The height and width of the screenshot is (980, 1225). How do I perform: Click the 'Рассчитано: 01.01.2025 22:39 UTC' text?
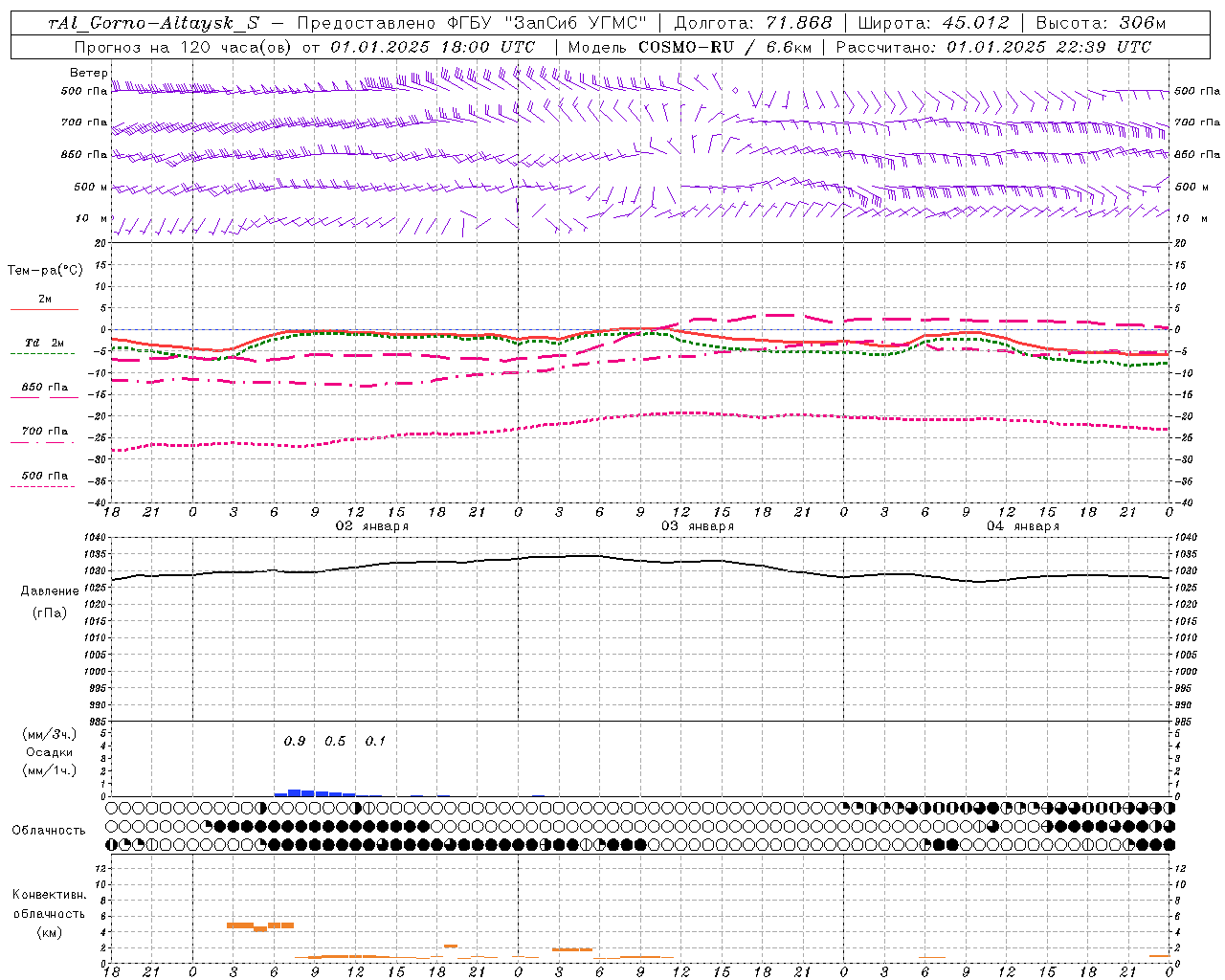pyautogui.click(x=993, y=47)
